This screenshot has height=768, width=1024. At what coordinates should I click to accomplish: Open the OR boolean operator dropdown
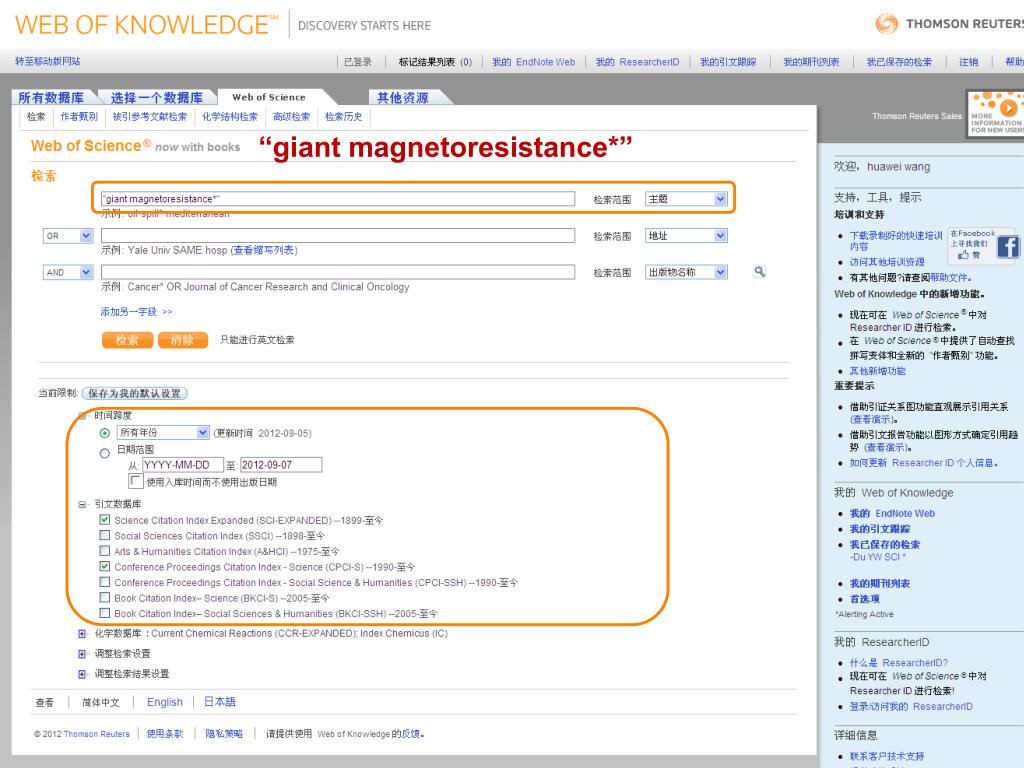coord(68,236)
